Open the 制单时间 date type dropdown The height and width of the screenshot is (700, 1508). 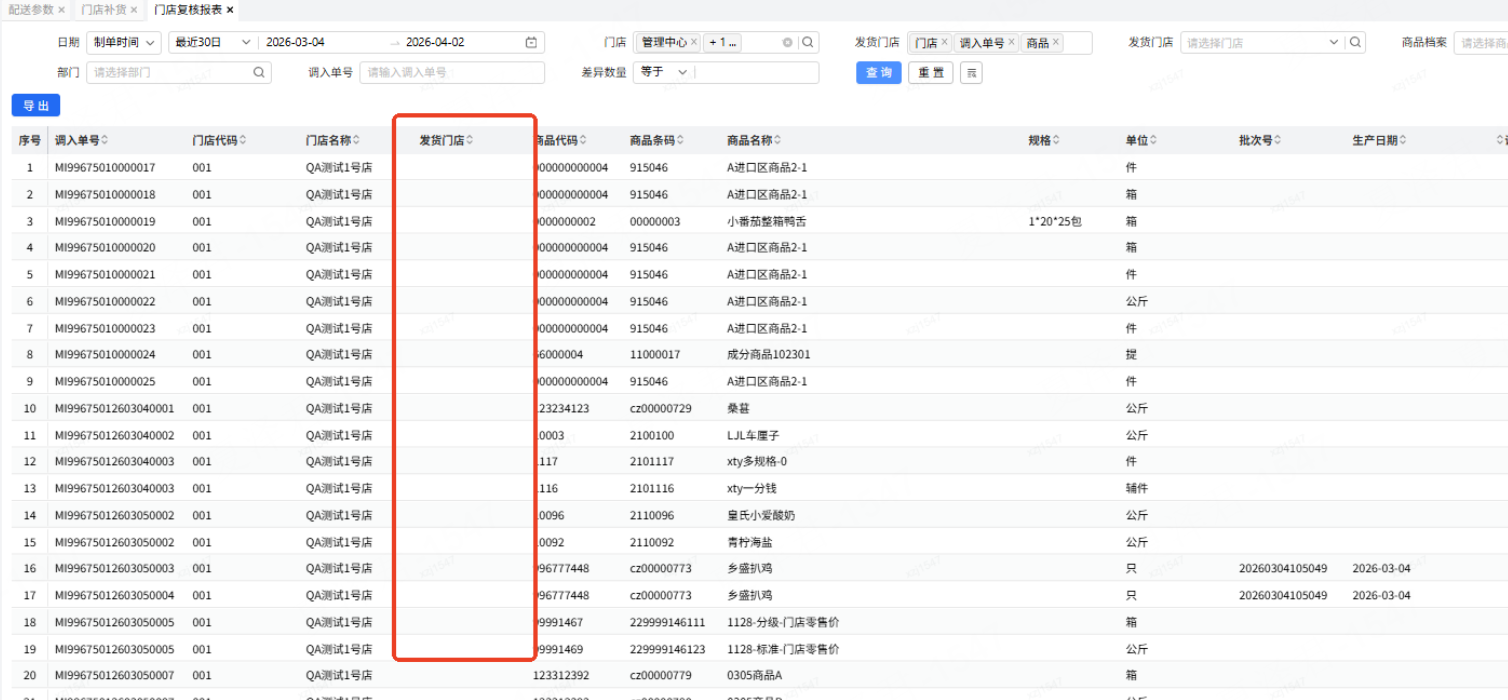click(x=123, y=43)
